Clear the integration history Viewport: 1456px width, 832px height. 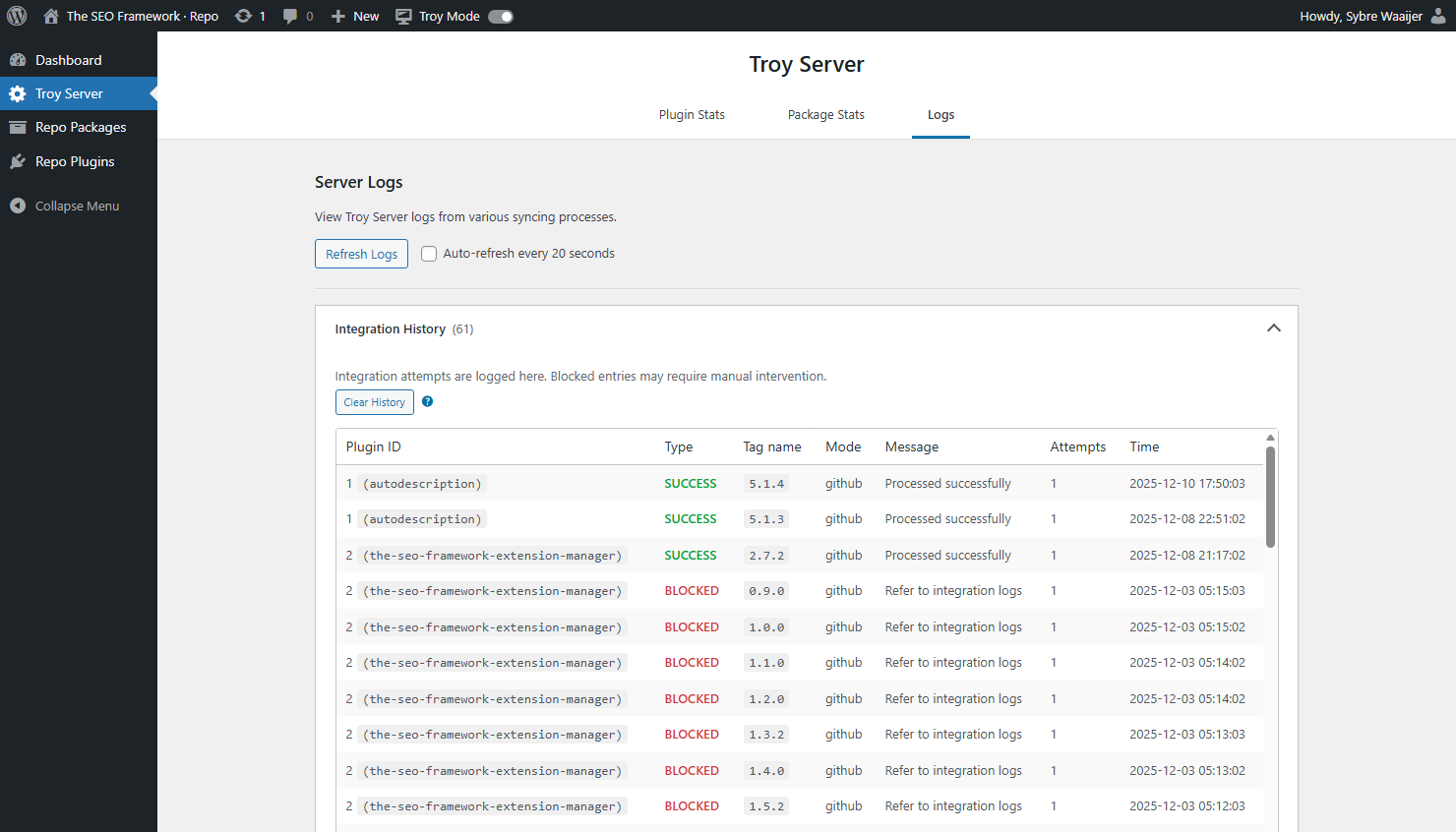(374, 401)
